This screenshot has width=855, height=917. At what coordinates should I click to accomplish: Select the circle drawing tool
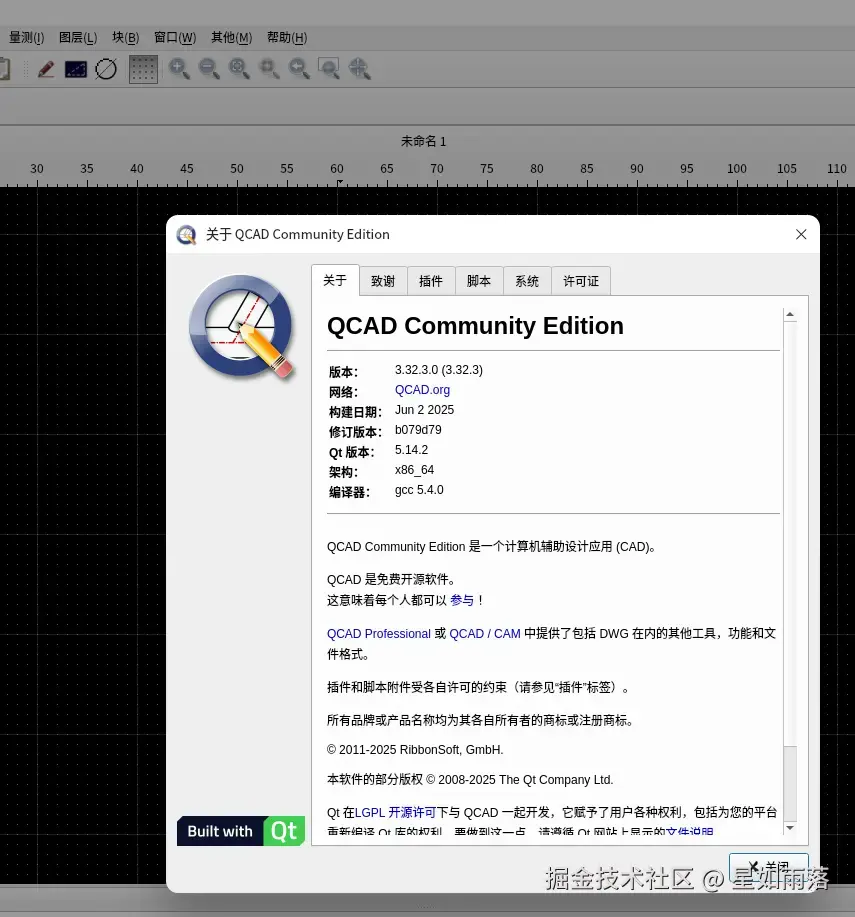coord(106,68)
